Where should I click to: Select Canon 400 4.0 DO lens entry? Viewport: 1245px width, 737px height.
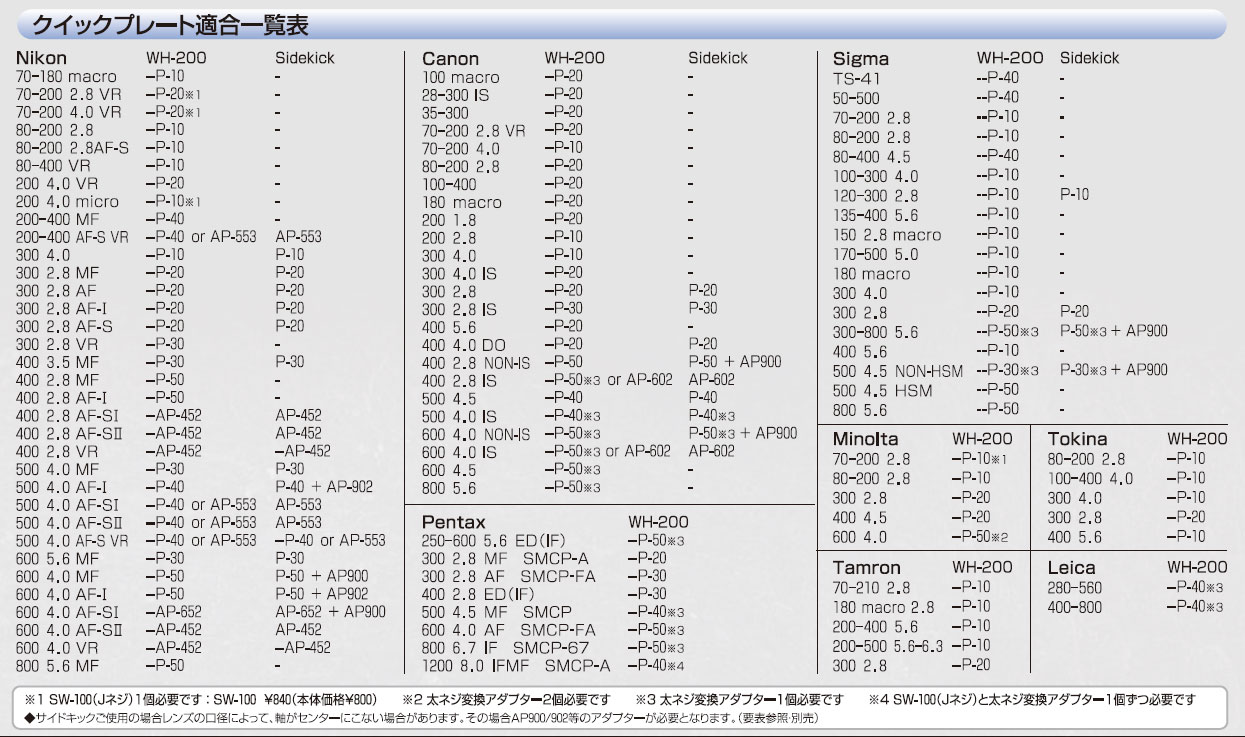tap(463, 344)
